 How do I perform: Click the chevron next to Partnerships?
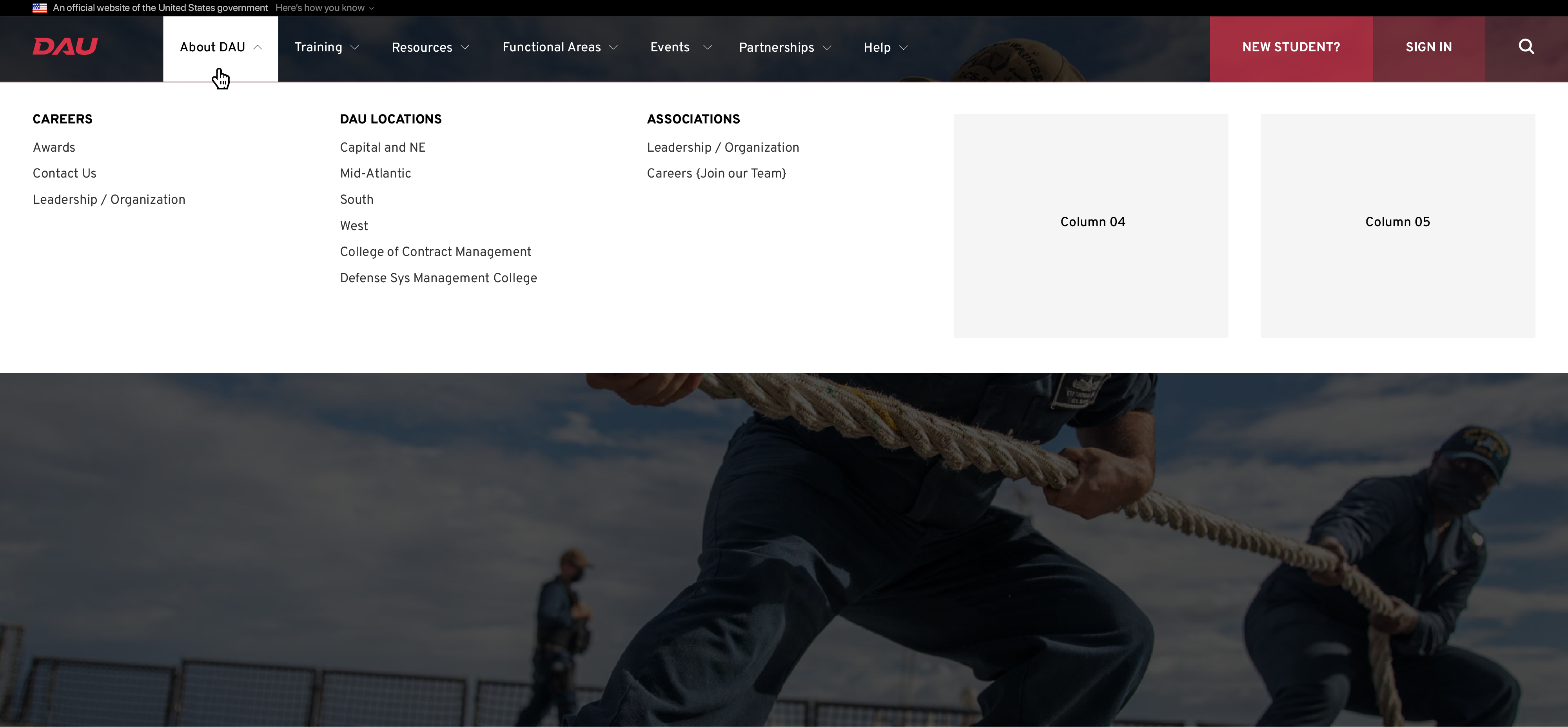point(827,47)
